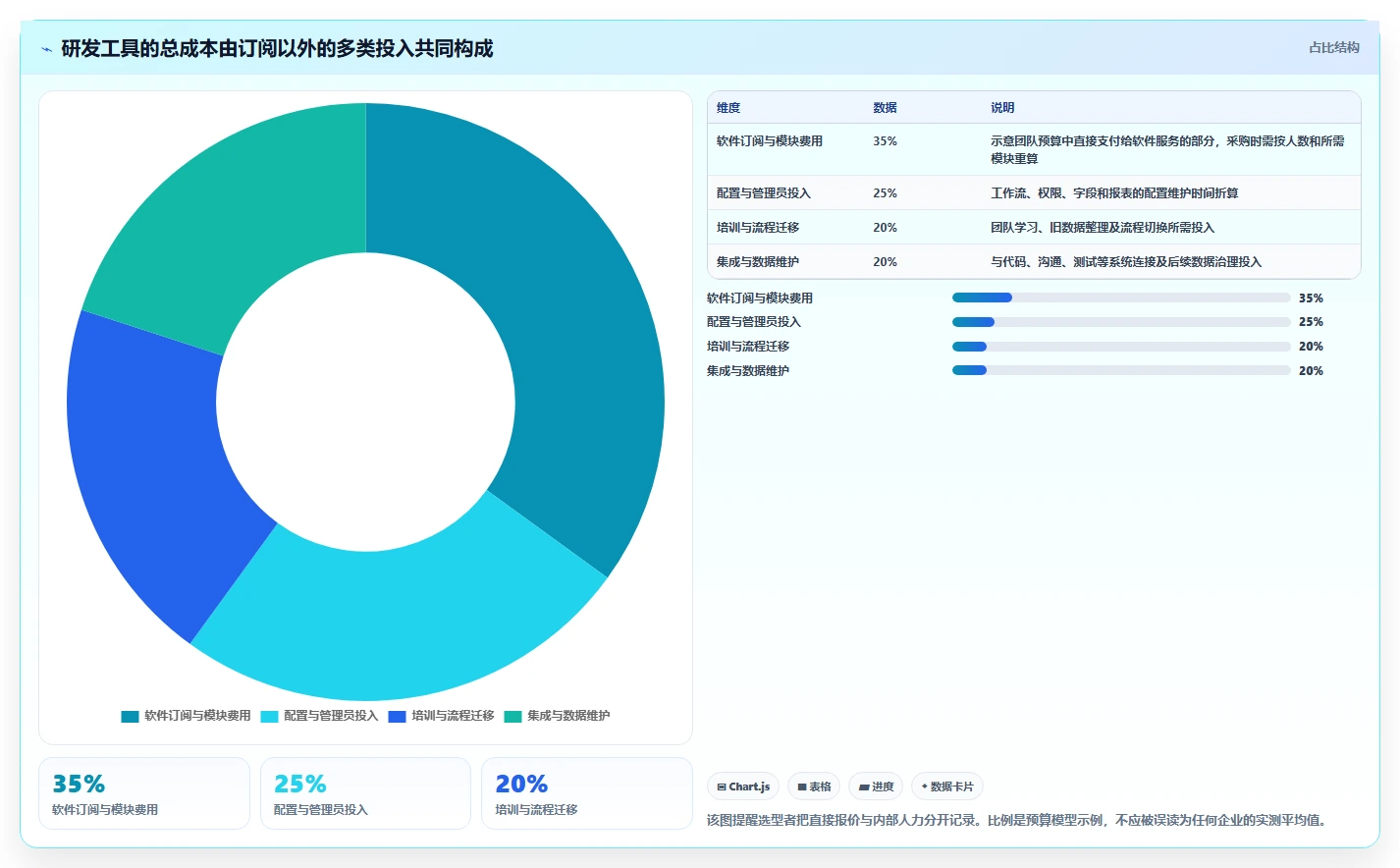This screenshot has height=868, width=1400.
Task: Toggle 培训与流程迁移 legend swatch
Action: pyautogui.click(x=397, y=716)
